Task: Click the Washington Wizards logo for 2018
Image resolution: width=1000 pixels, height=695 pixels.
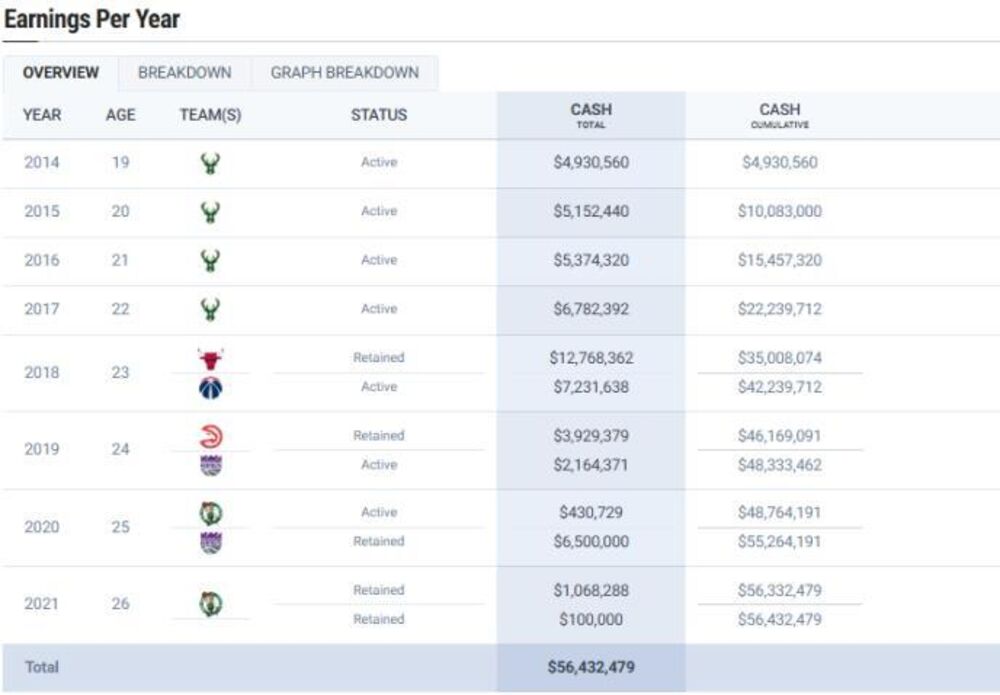Action: (x=210, y=388)
